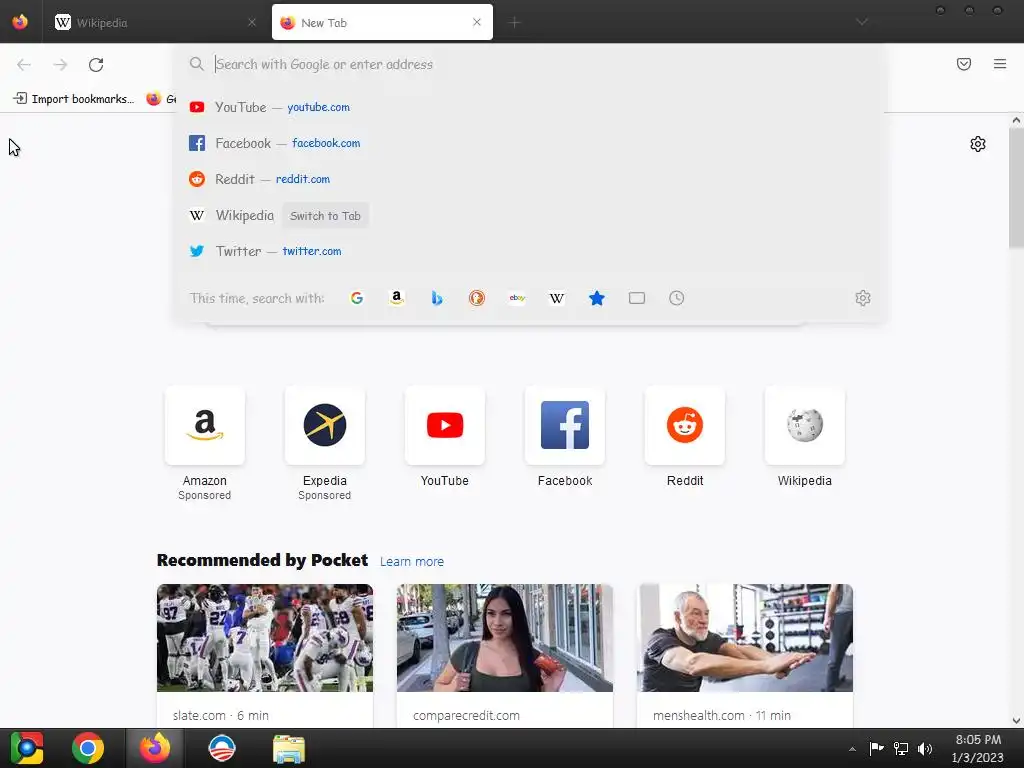Screen dimensions: 1024x768
Task: Expand the list all tabs chevron
Action: coord(862,22)
